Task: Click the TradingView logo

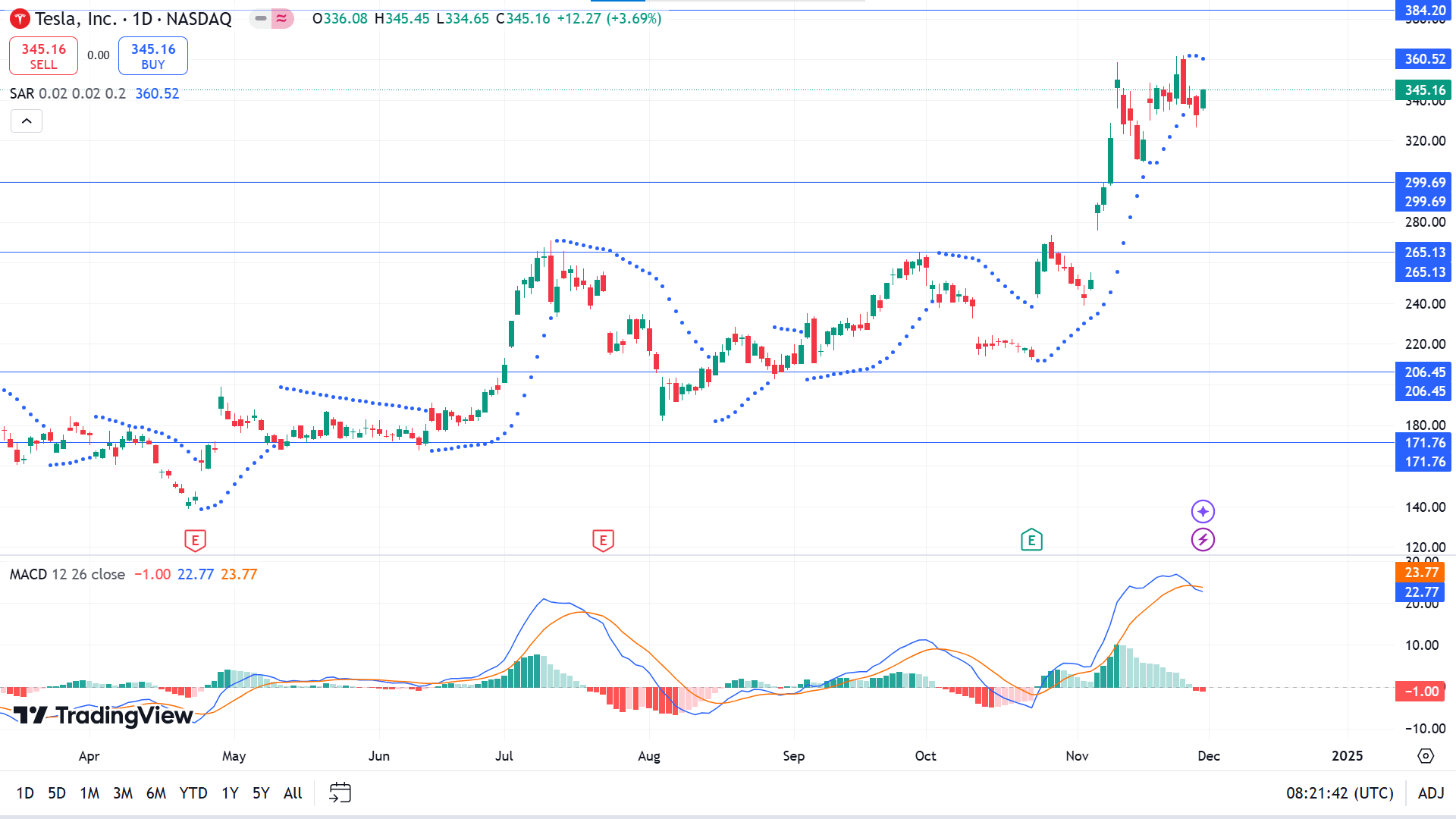Action: click(x=104, y=715)
